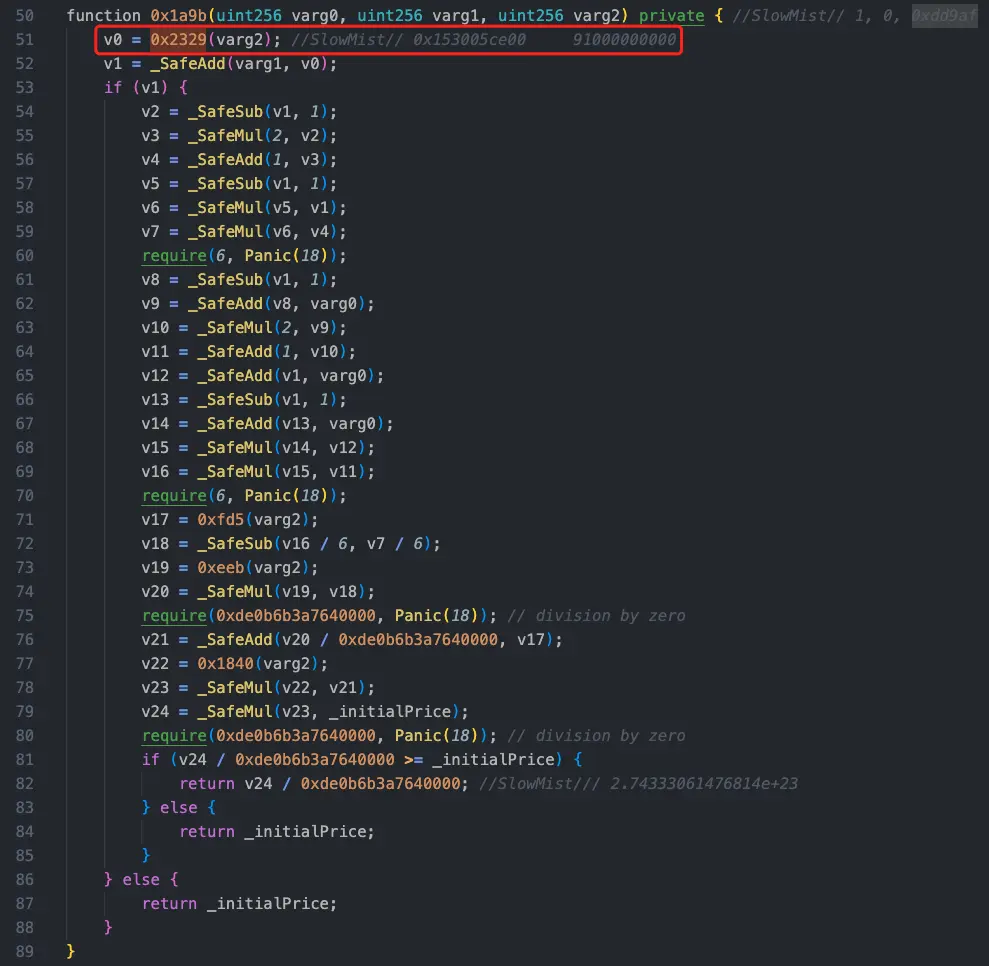Select v11 at its assignment on line 64
This screenshot has height=966, width=989.
(x=155, y=351)
